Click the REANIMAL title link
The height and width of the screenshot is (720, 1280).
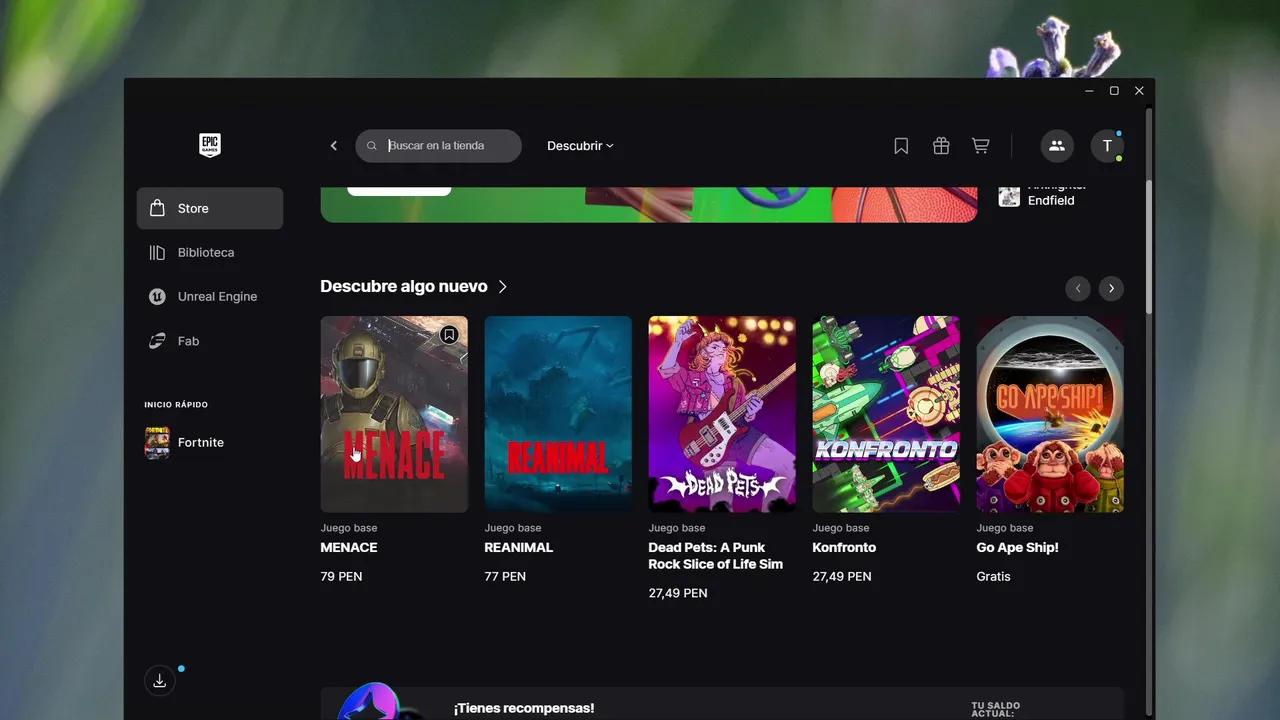click(519, 548)
